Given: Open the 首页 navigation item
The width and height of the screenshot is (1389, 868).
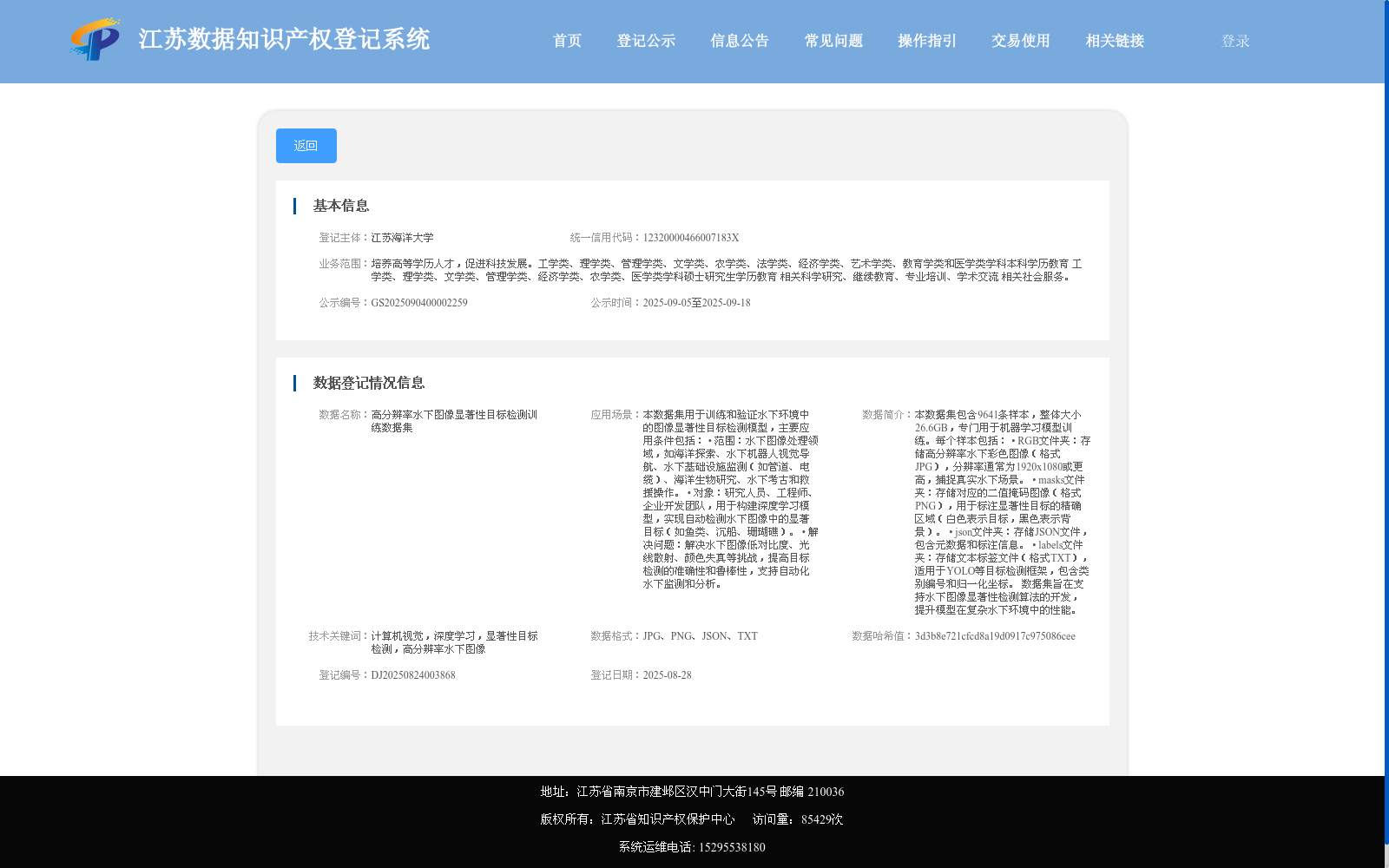Looking at the screenshot, I should 567,40.
